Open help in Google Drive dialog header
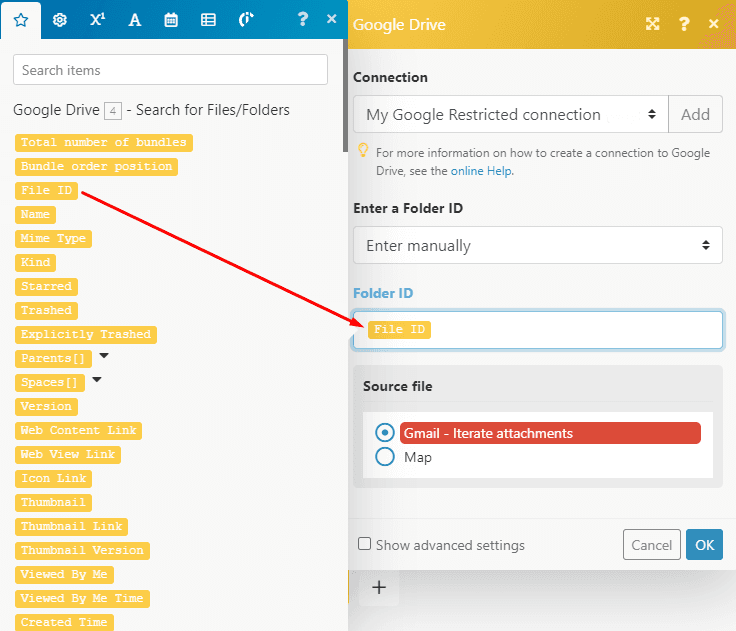Viewport: 736px width, 631px height. (684, 24)
